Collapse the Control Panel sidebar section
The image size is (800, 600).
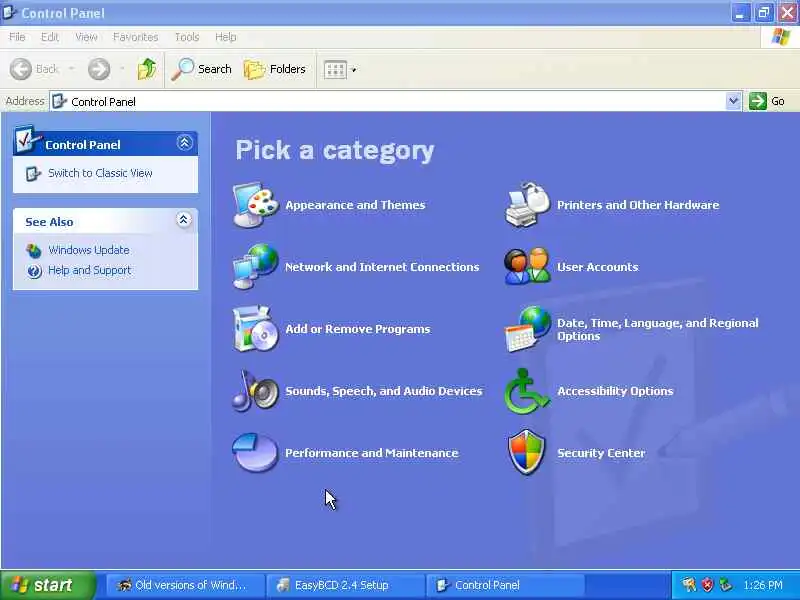pos(184,142)
